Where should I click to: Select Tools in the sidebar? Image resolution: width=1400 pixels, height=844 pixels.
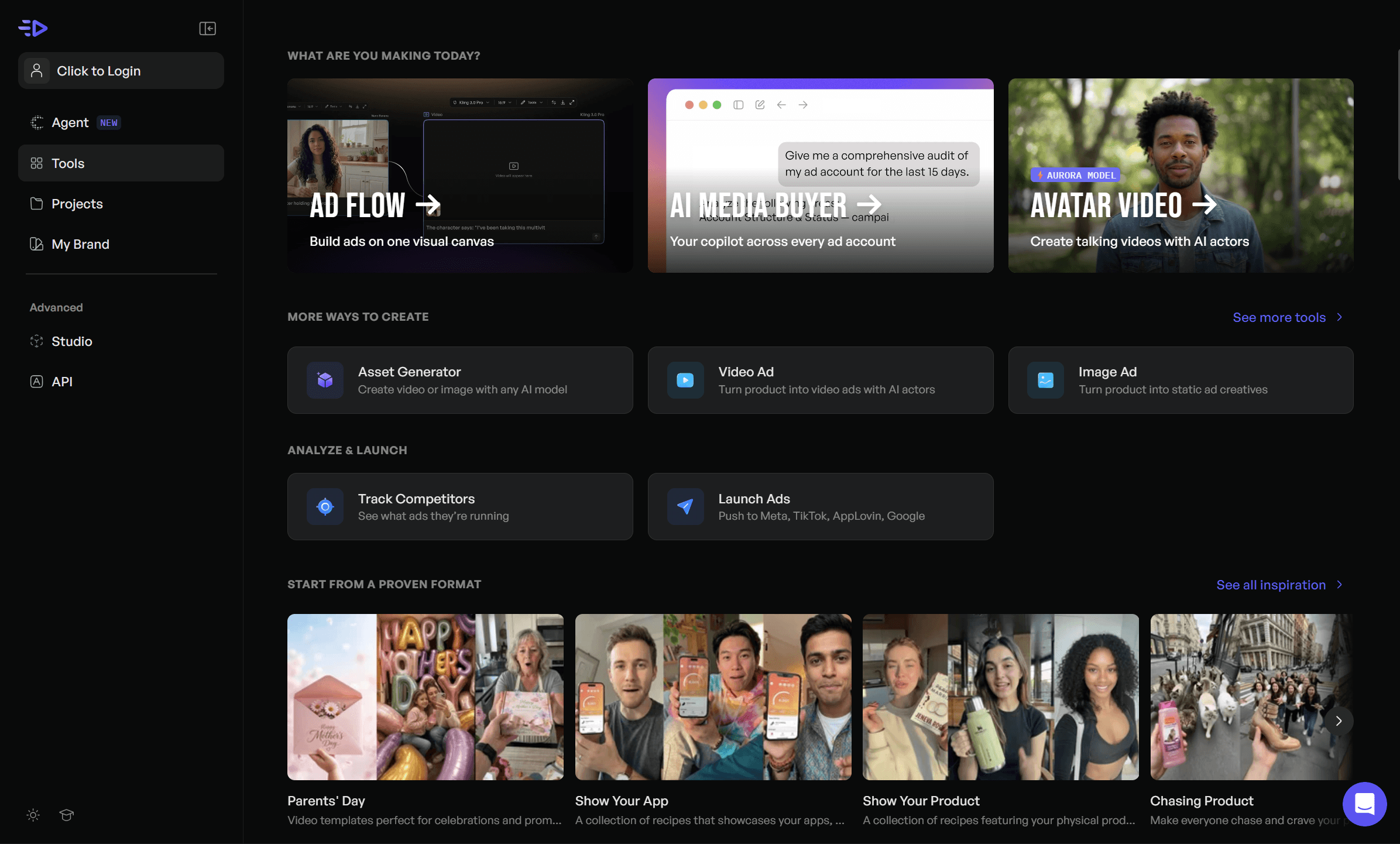coord(121,163)
